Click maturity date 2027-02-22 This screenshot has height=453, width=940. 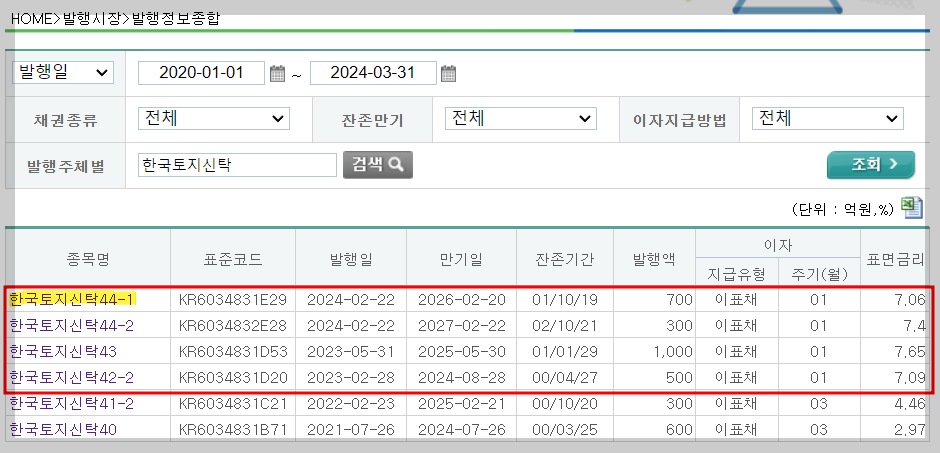tap(462, 325)
